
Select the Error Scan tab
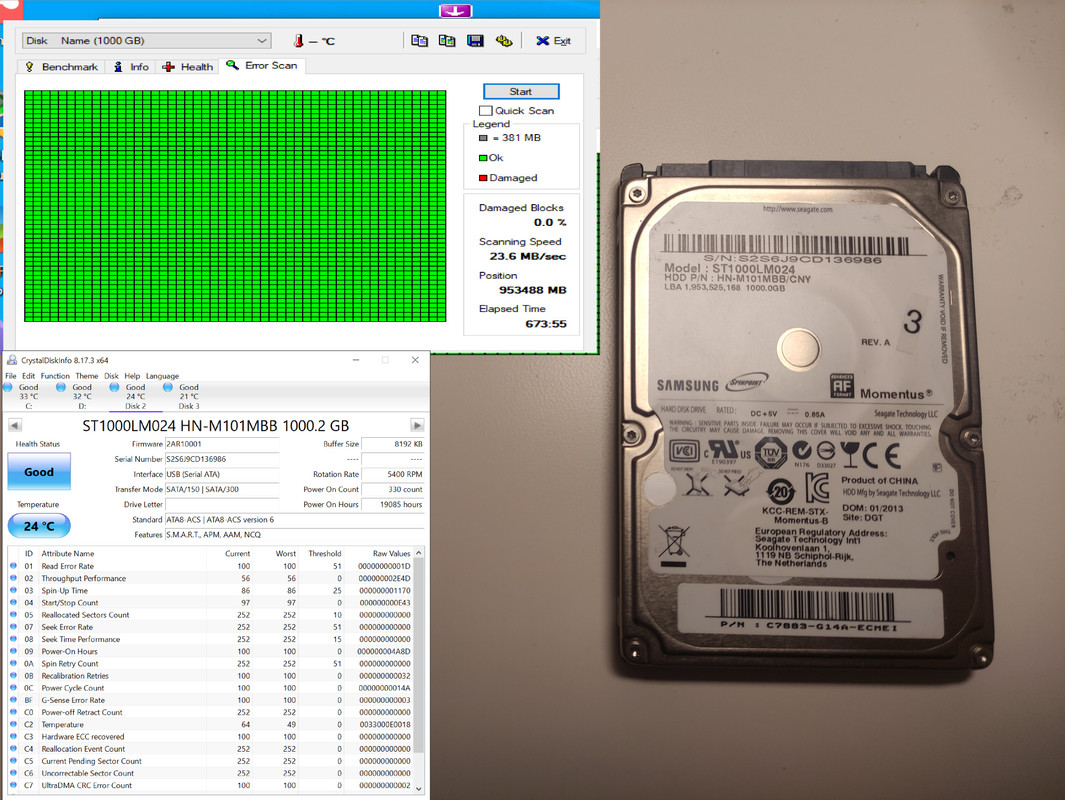coord(262,65)
